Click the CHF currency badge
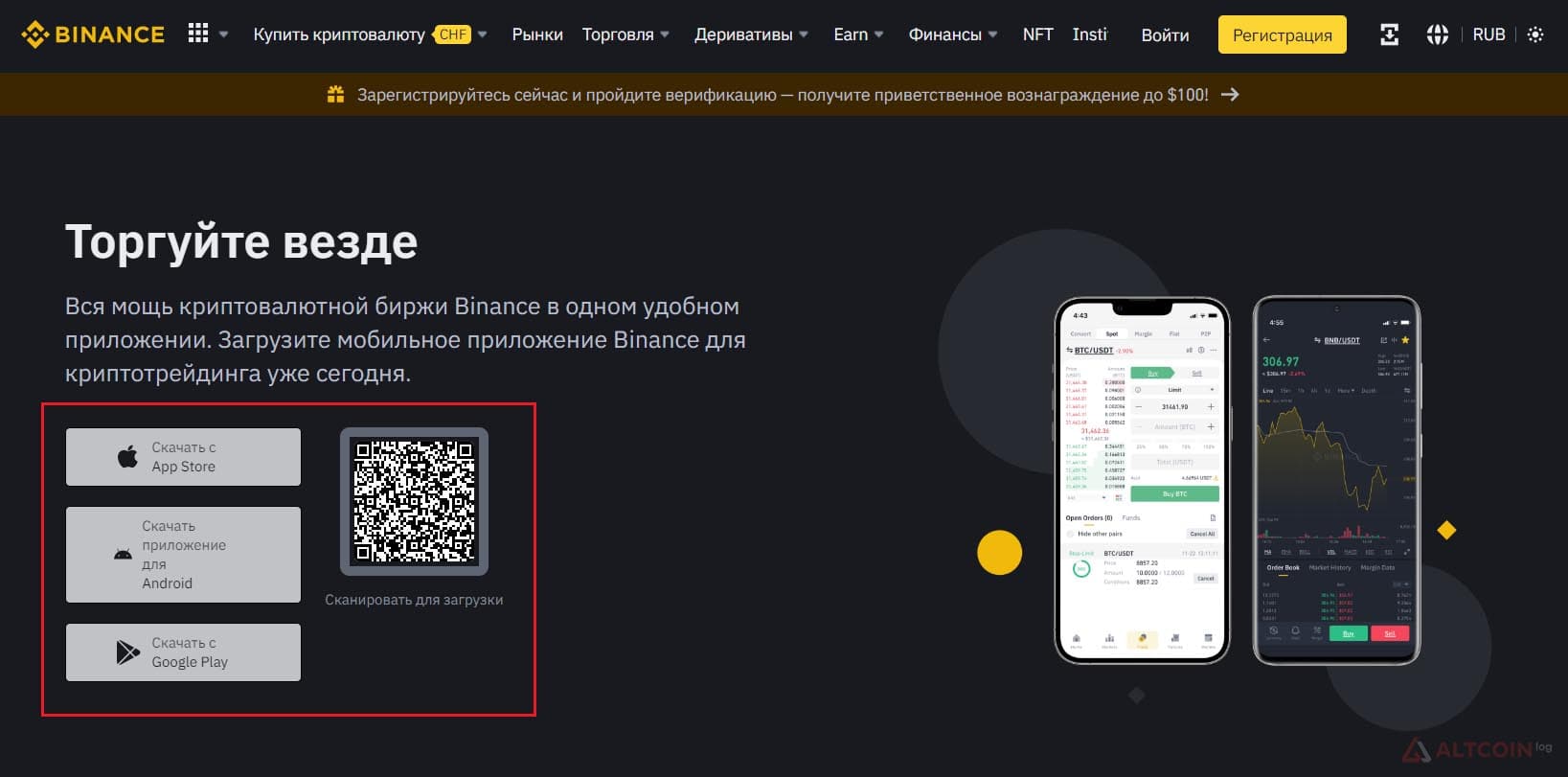This screenshot has width=1568, height=777. (x=452, y=34)
